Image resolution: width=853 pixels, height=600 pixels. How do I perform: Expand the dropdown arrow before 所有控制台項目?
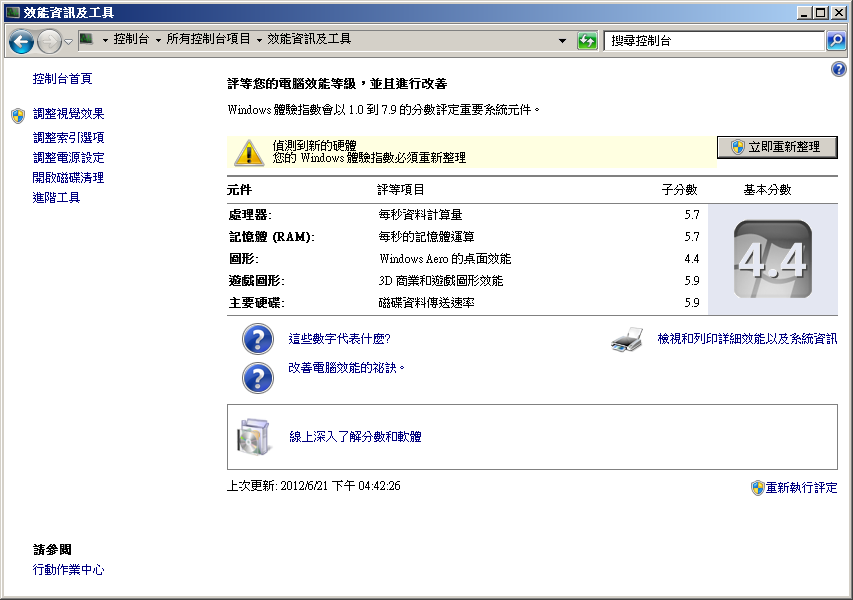(x=158, y=40)
